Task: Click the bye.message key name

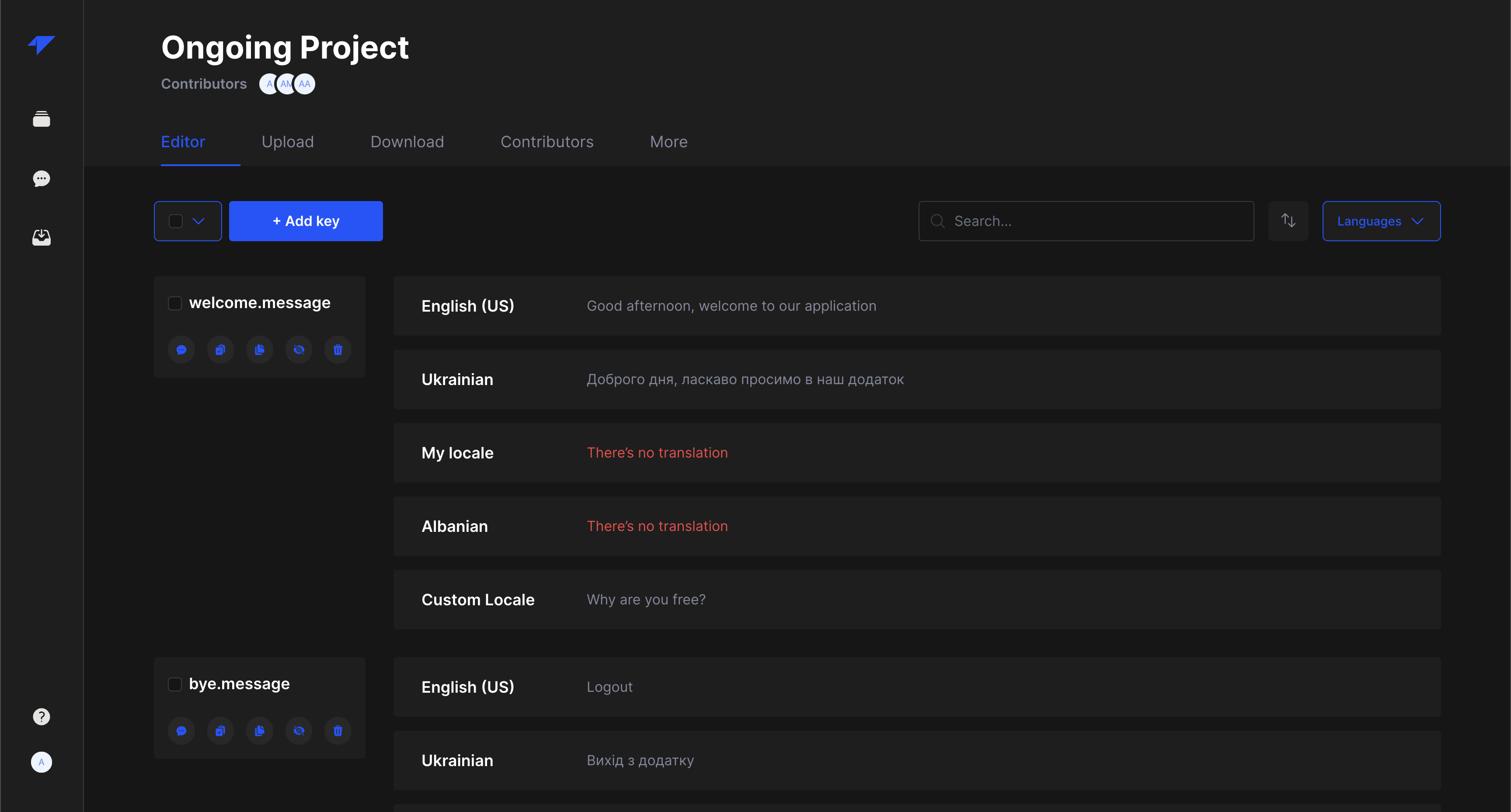Action: 239,684
